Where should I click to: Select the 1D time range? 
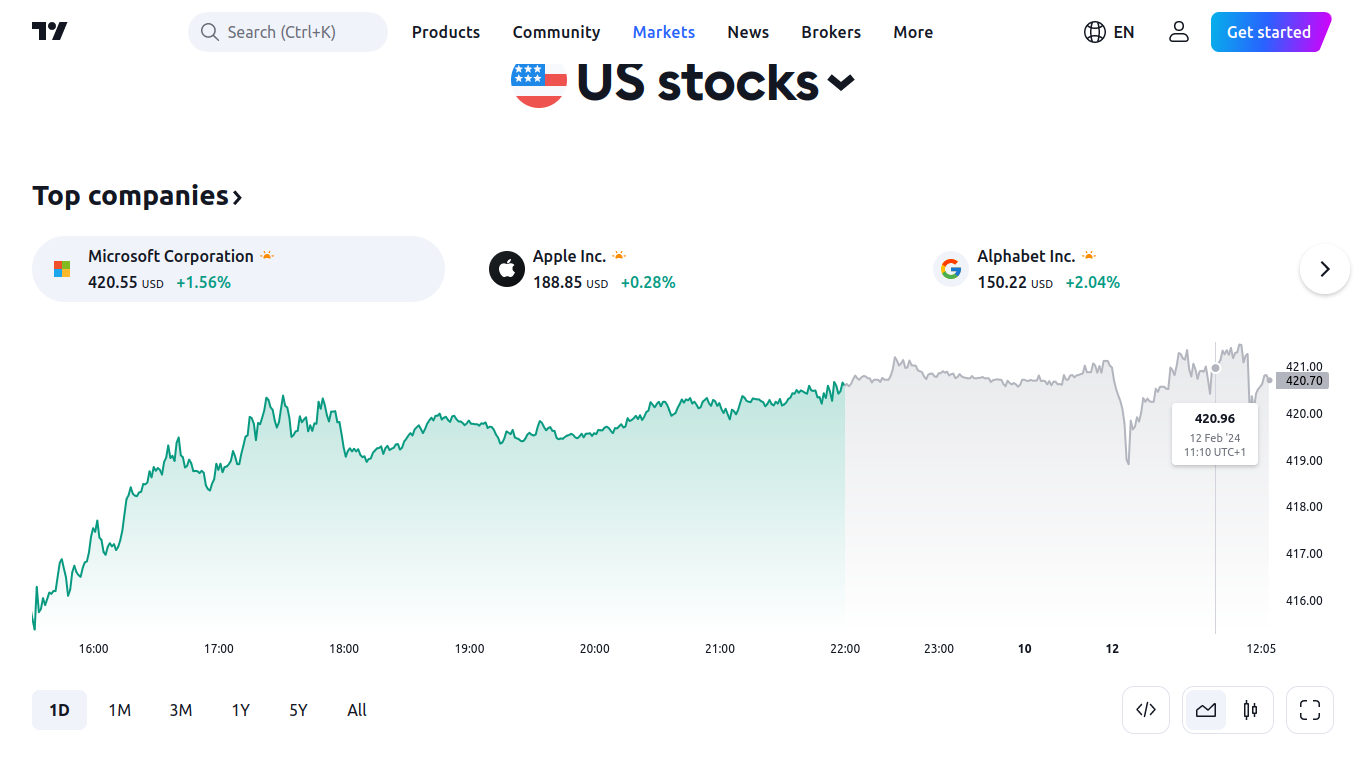(x=59, y=710)
